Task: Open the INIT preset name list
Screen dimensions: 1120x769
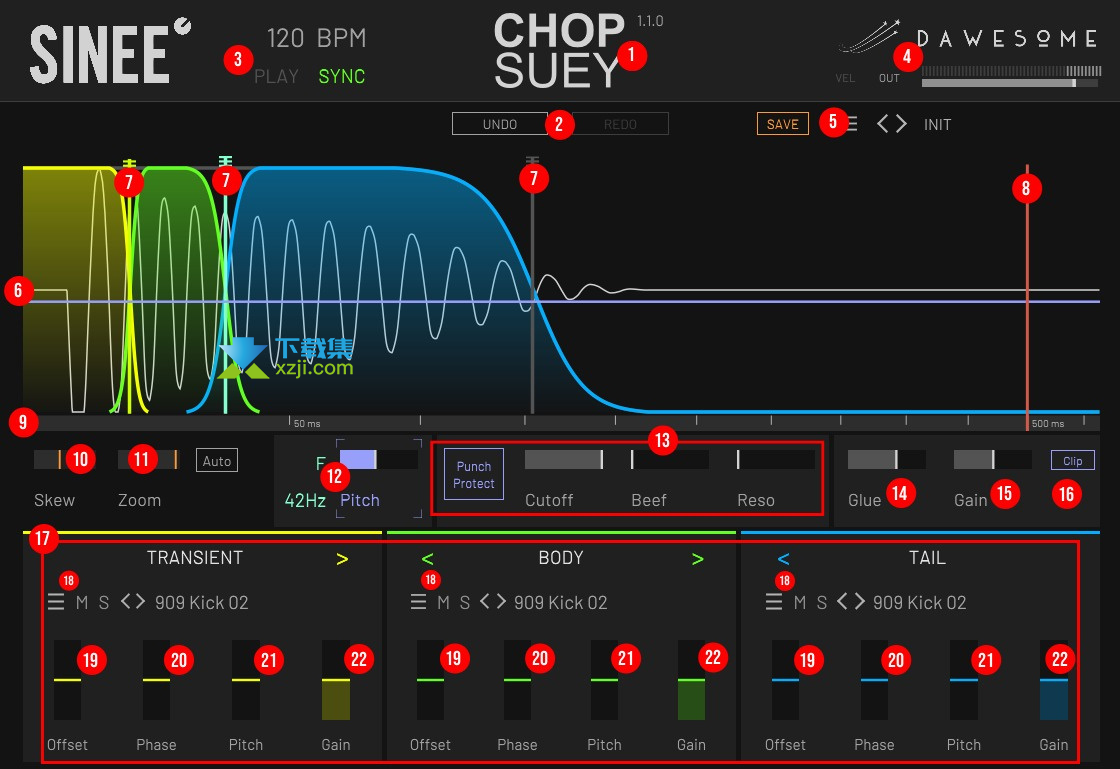Action: pos(937,125)
